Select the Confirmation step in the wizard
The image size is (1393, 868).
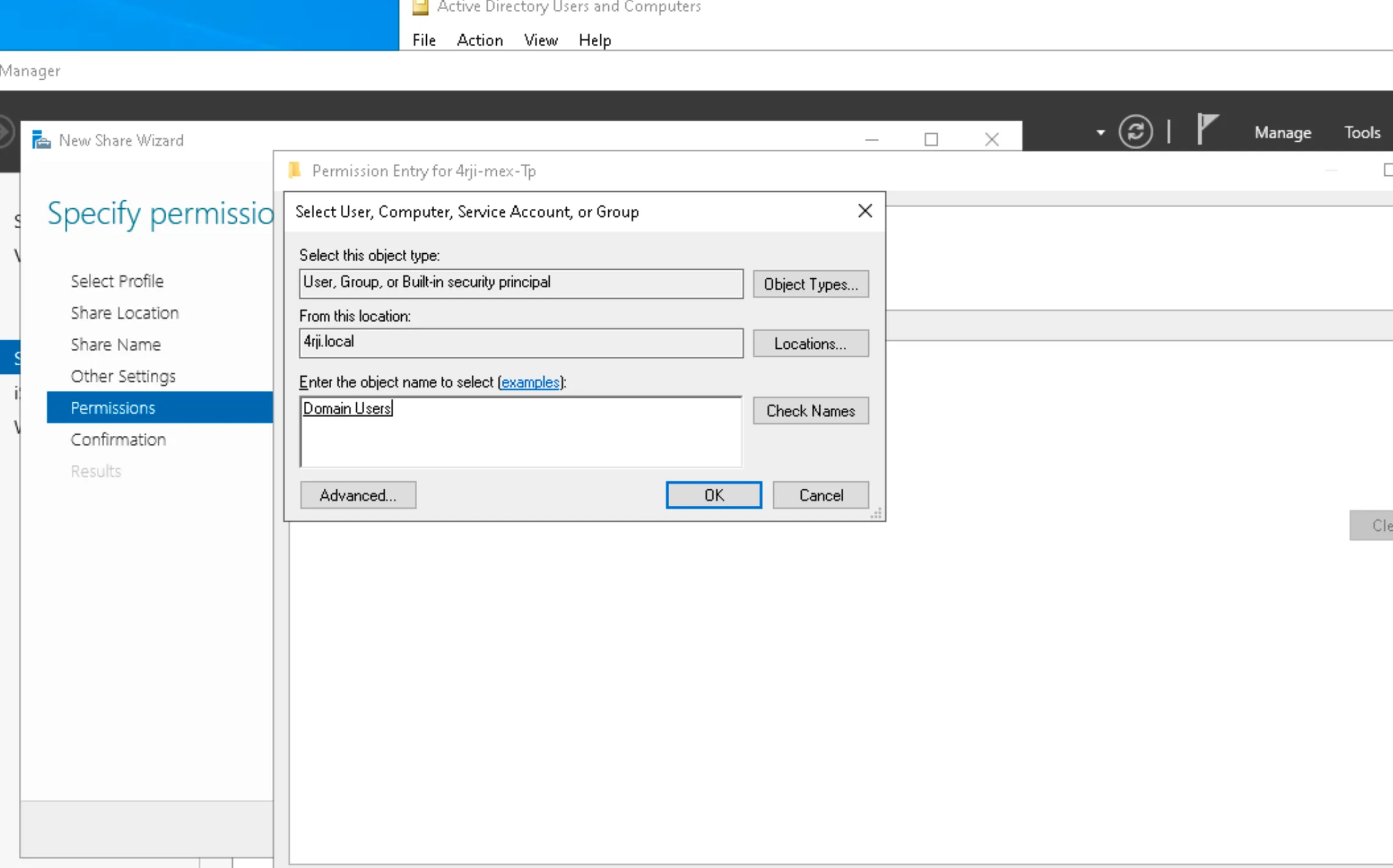118,439
